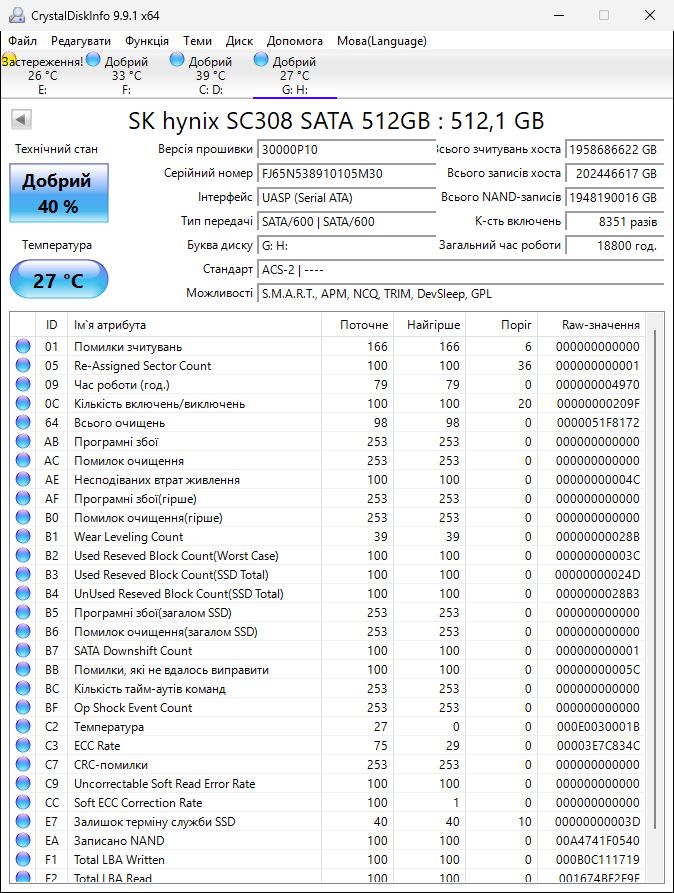Click the Ім'я атрибута column header
This screenshot has width=674, height=893.
194,325
